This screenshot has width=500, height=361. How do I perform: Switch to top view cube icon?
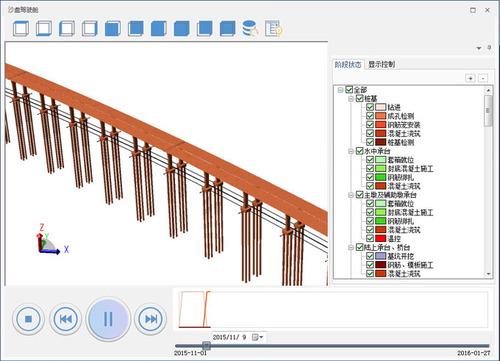(x=21, y=28)
